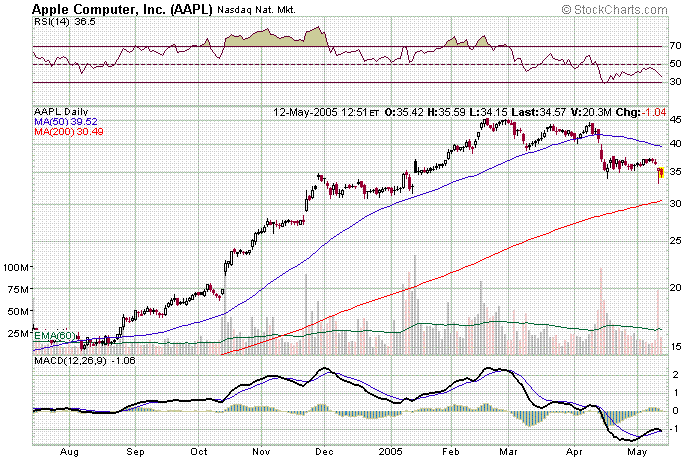Click the Feb month label
The image size is (700, 462).
click(450, 452)
